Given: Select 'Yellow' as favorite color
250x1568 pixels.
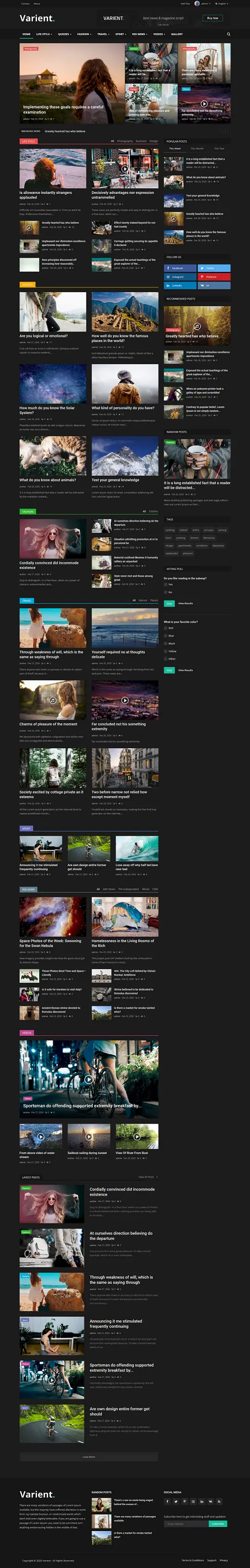Looking at the screenshot, I should (x=166, y=651).
